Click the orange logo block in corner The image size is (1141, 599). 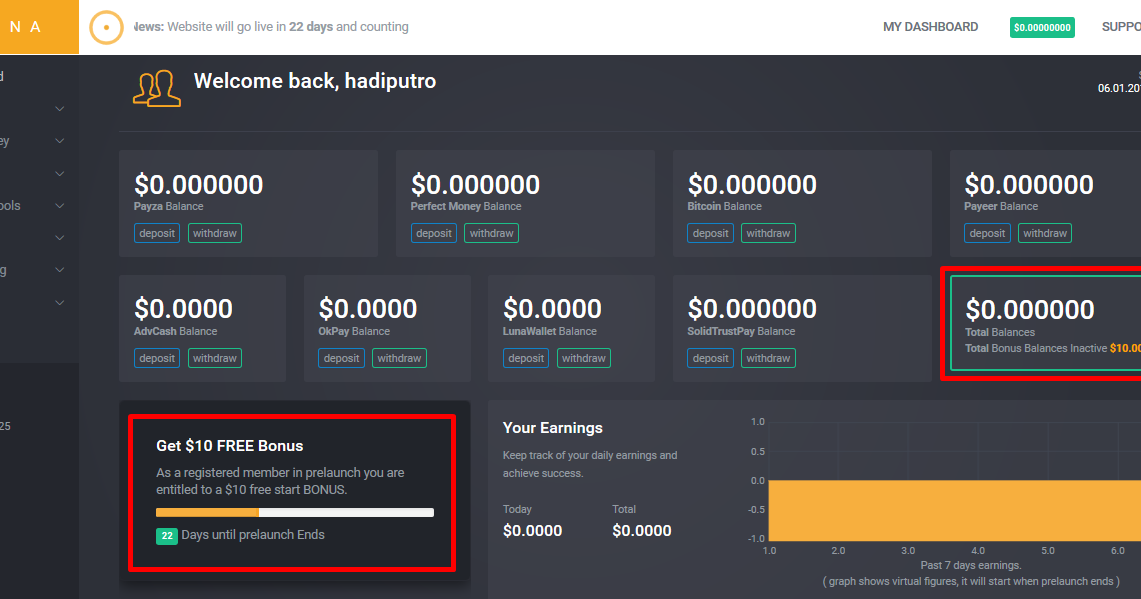(39, 27)
